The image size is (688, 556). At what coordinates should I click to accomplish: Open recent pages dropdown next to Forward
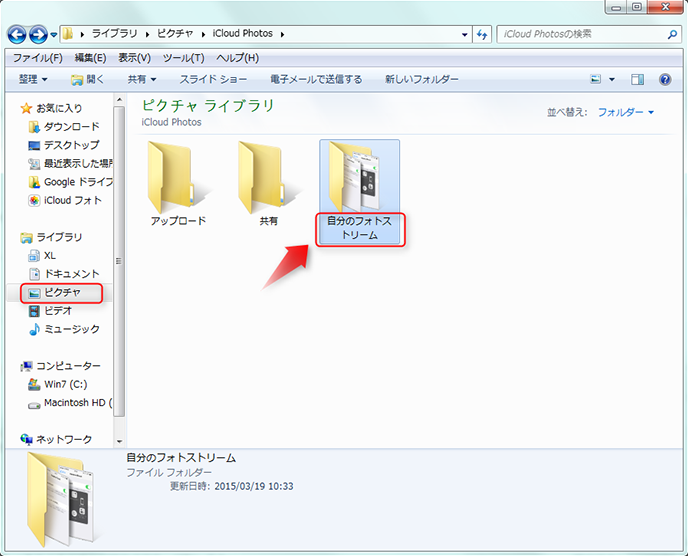pos(54,34)
